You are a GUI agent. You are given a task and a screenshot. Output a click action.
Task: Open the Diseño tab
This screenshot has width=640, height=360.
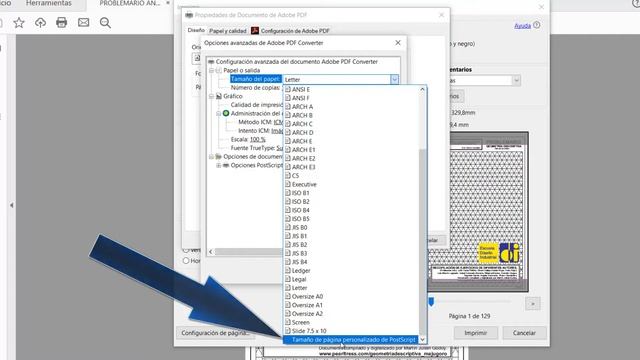coord(196,30)
